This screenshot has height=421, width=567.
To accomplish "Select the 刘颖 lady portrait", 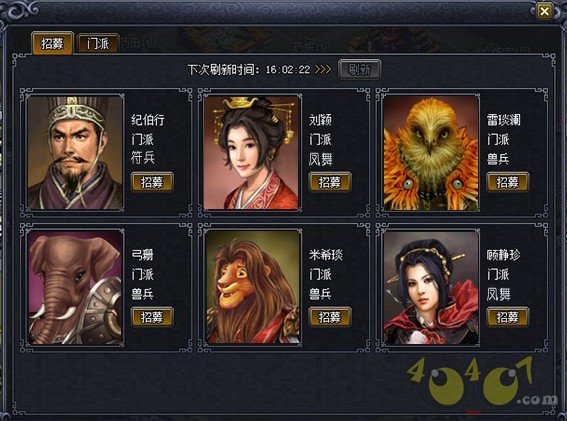I will (x=252, y=153).
